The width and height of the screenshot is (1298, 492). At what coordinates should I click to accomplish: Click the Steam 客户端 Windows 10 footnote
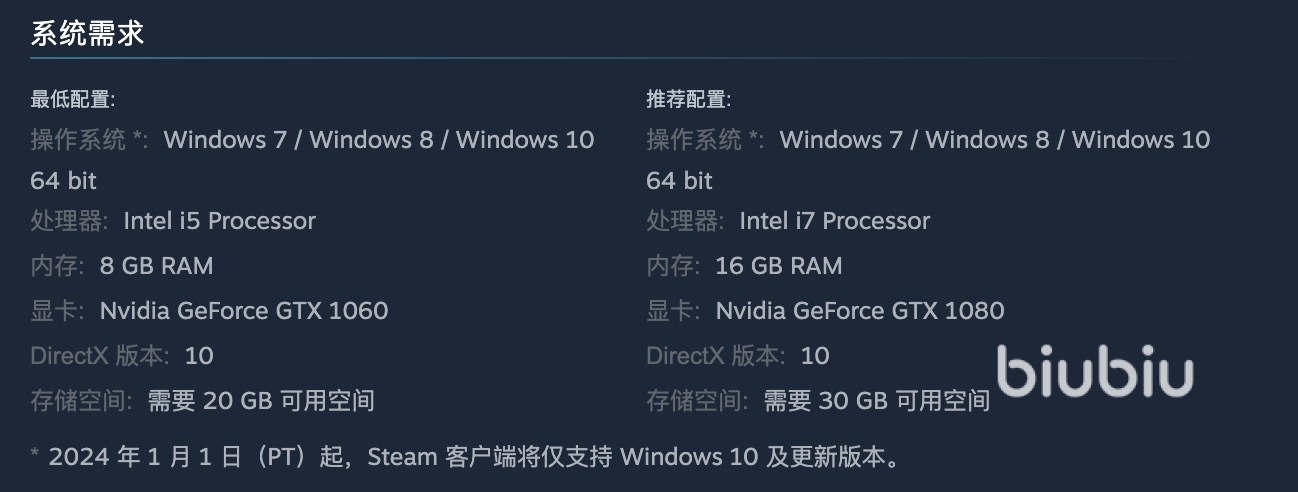tap(465, 457)
